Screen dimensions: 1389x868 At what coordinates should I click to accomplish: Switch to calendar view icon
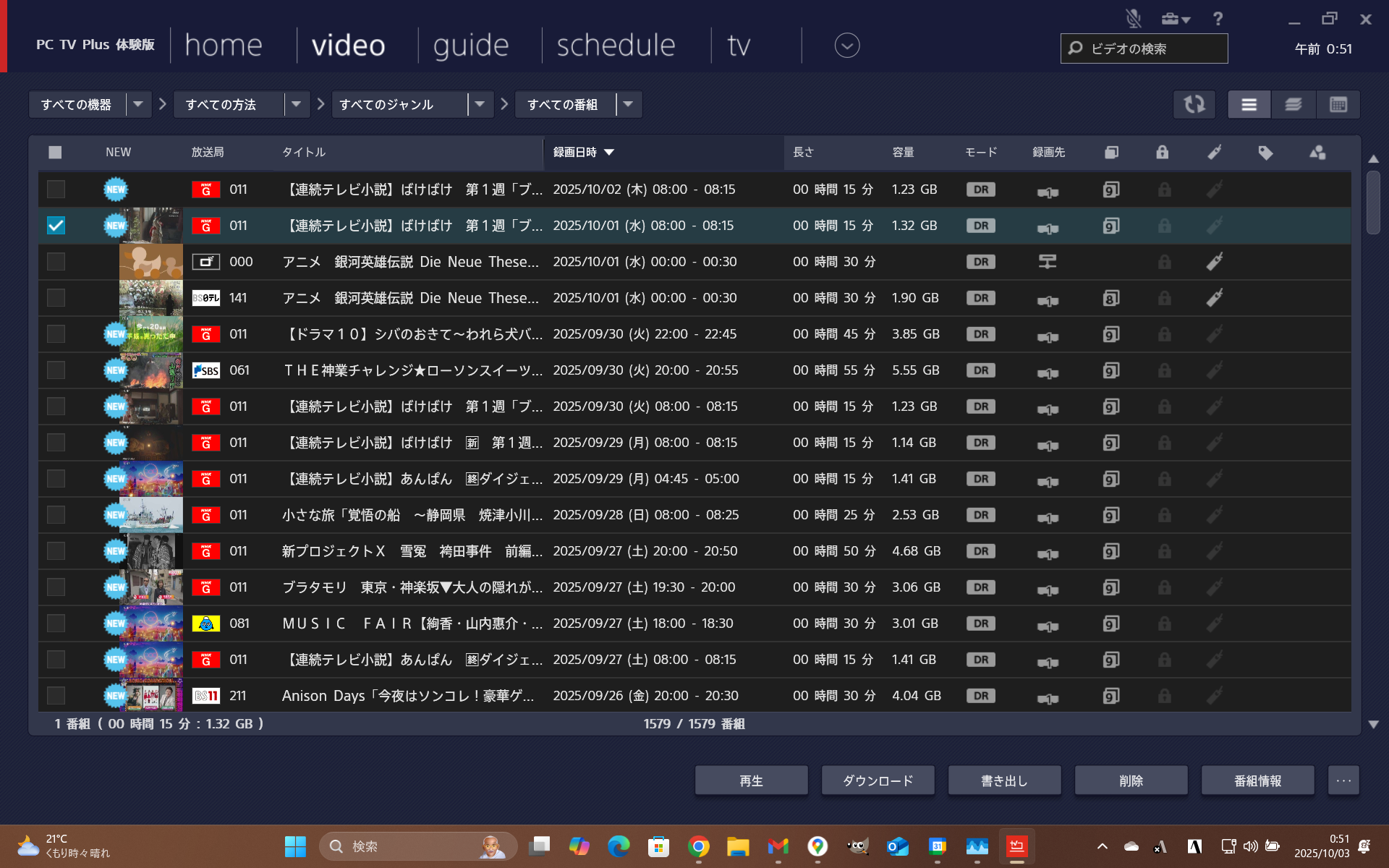(x=1338, y=105)
